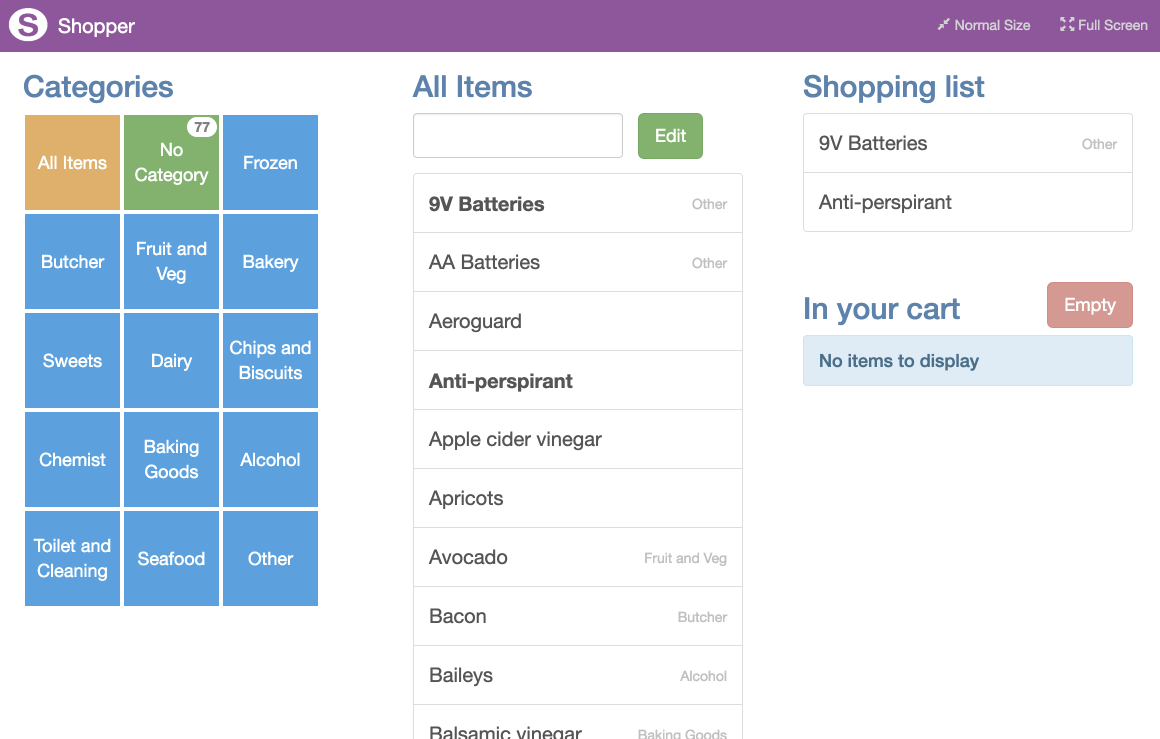Show the Seafood category items
The image size is (1160, 739).
171,559
